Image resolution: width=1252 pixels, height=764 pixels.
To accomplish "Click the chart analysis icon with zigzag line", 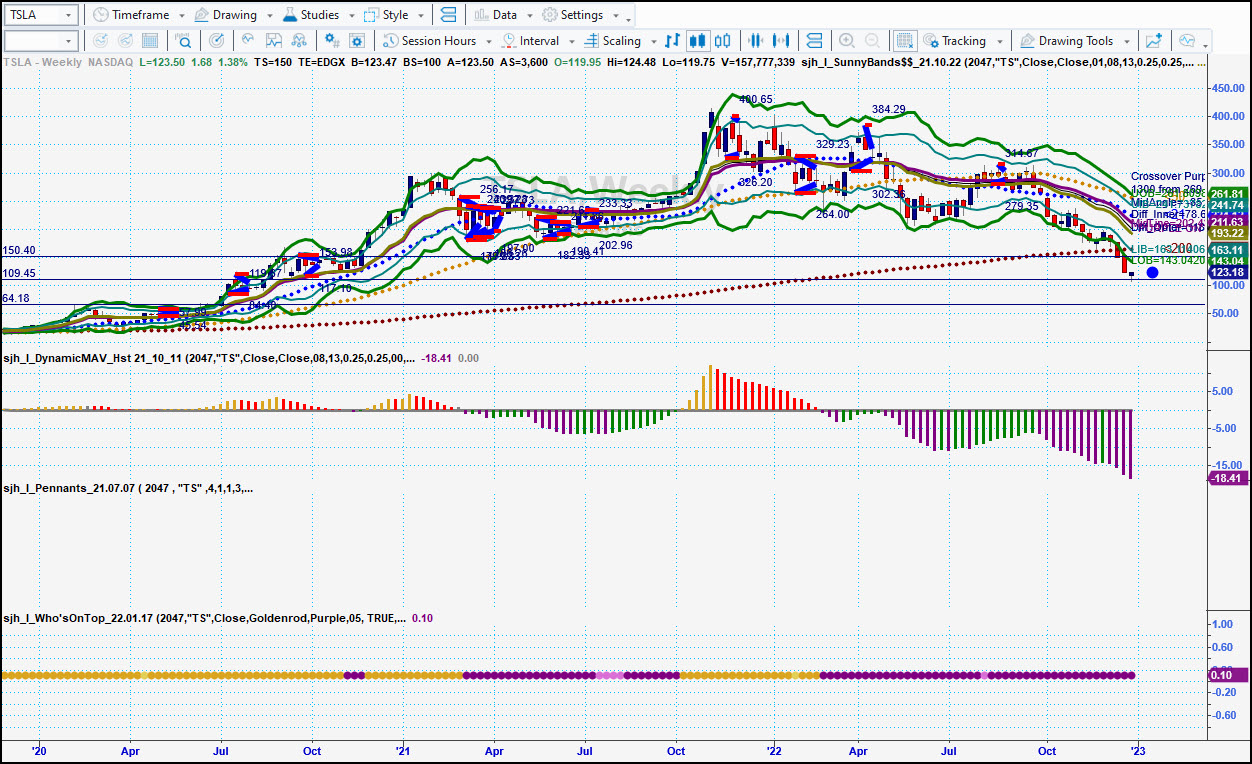I will coord(273,41).
